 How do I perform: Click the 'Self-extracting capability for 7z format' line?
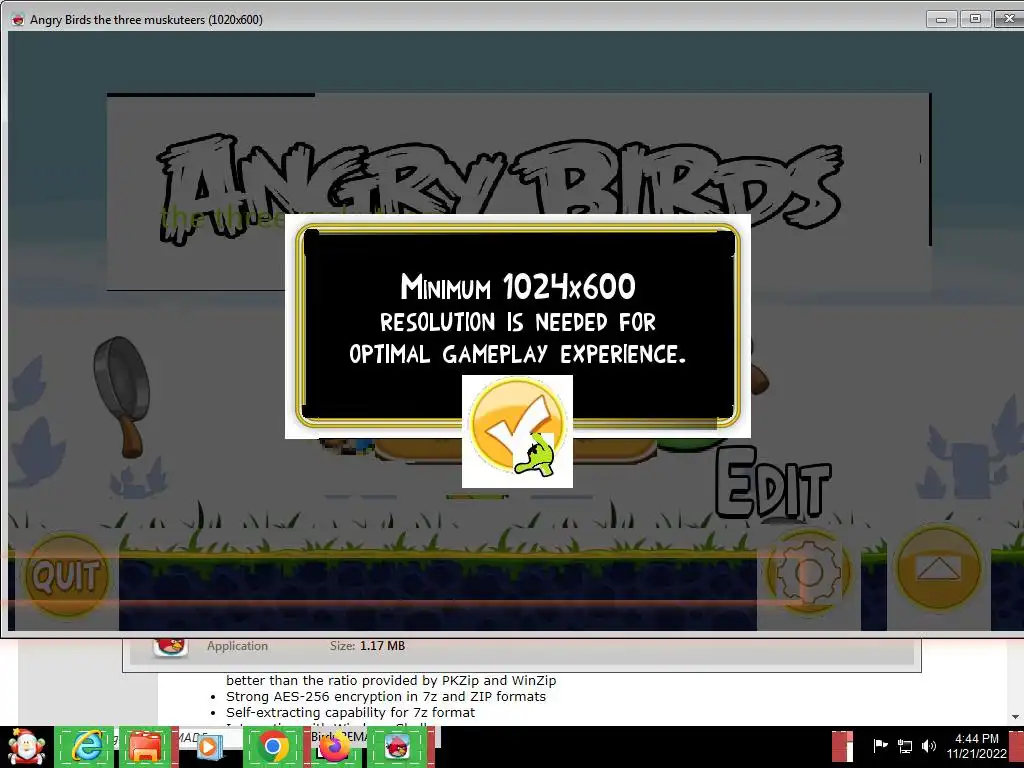pos(350,712)
